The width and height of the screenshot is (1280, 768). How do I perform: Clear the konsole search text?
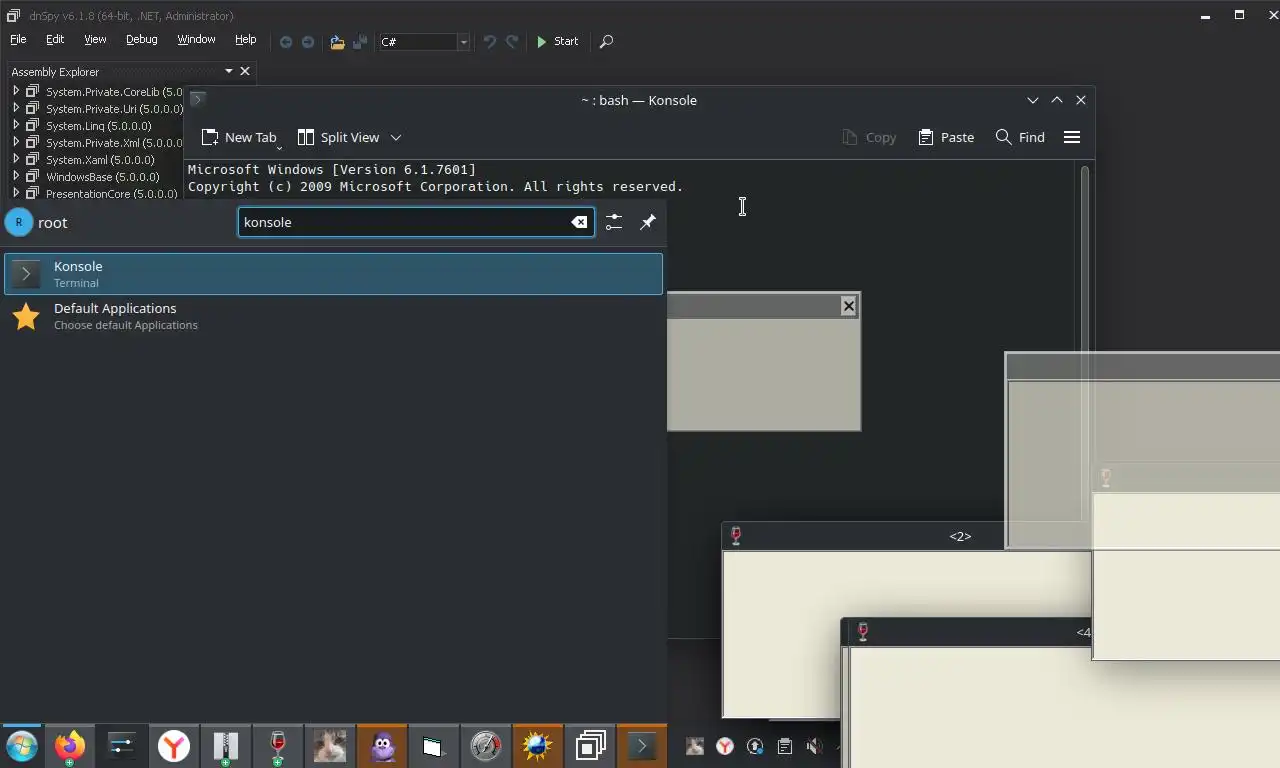[579, 222]
